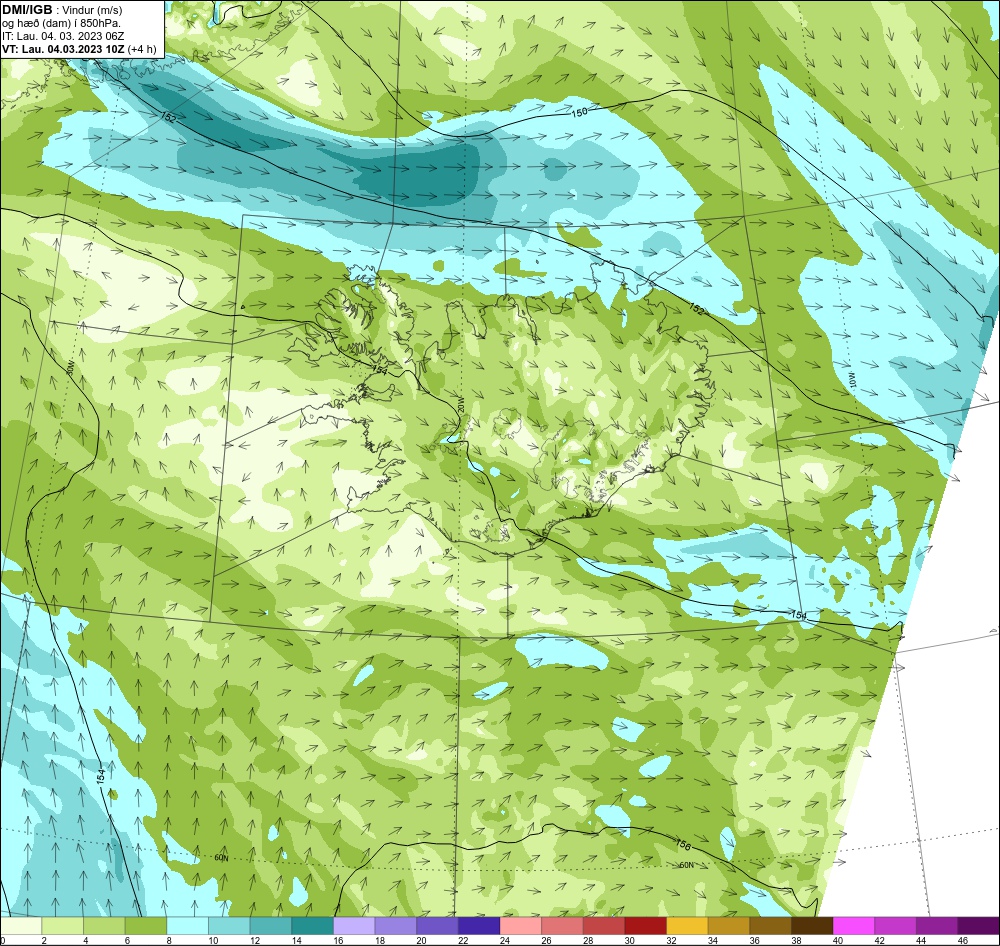Viewport: 1000px width, 946px height.
Task: Pick the dark red 30–32 m/s legend swatch
Action: [x=645, y=925]
